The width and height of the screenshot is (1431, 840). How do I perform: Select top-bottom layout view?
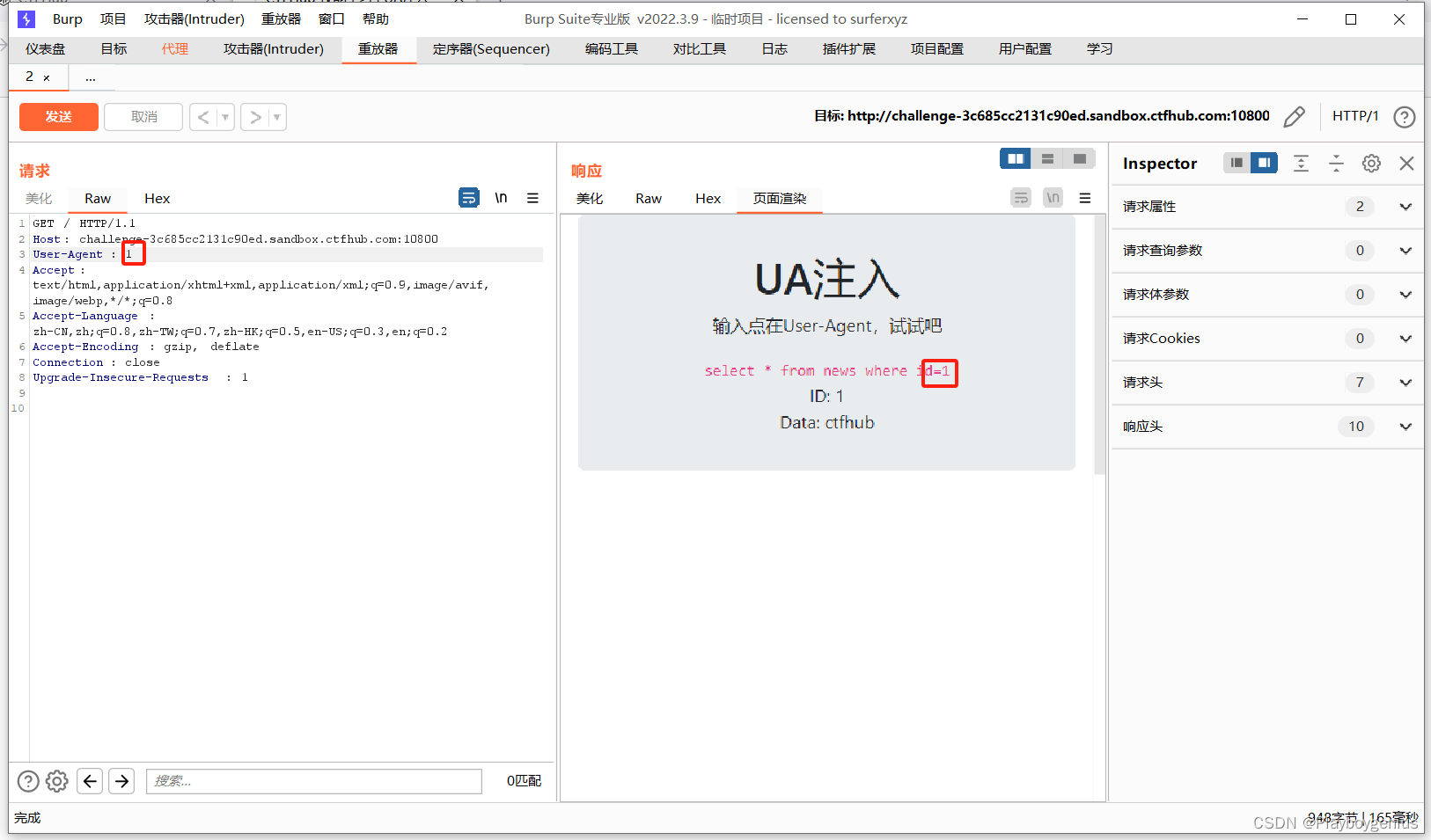(1047, 158)
